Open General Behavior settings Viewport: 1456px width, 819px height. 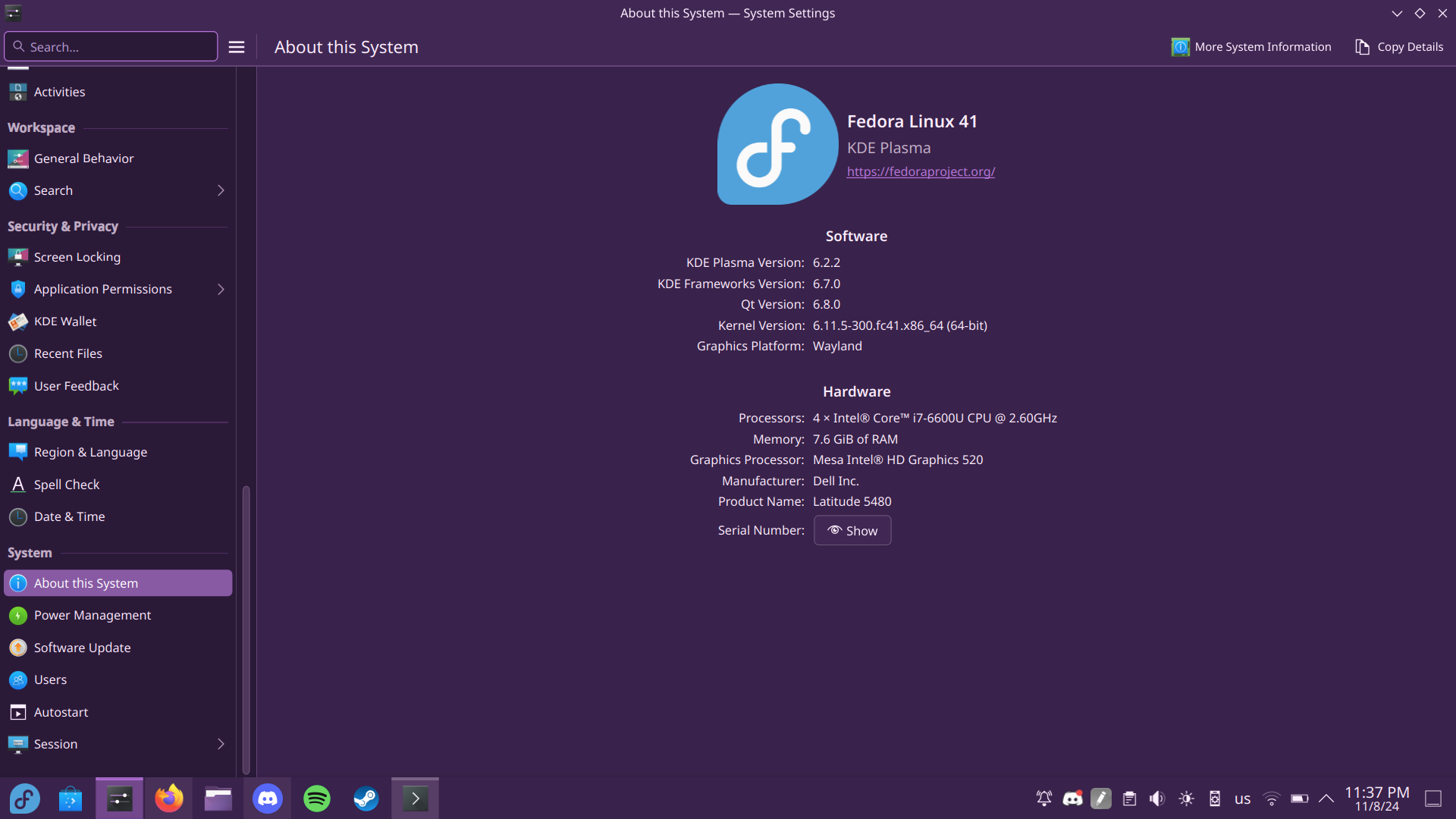coord(118,158)
